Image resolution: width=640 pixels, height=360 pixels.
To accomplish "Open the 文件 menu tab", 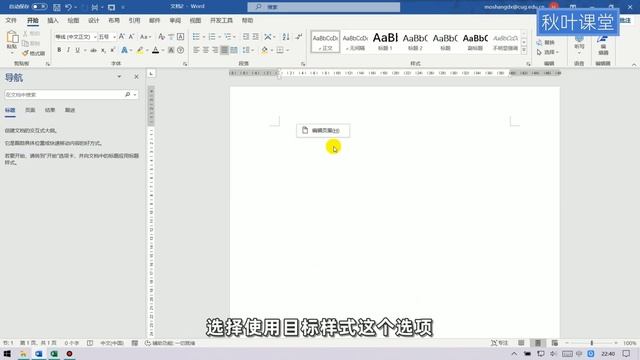I will tap(11, 20).
